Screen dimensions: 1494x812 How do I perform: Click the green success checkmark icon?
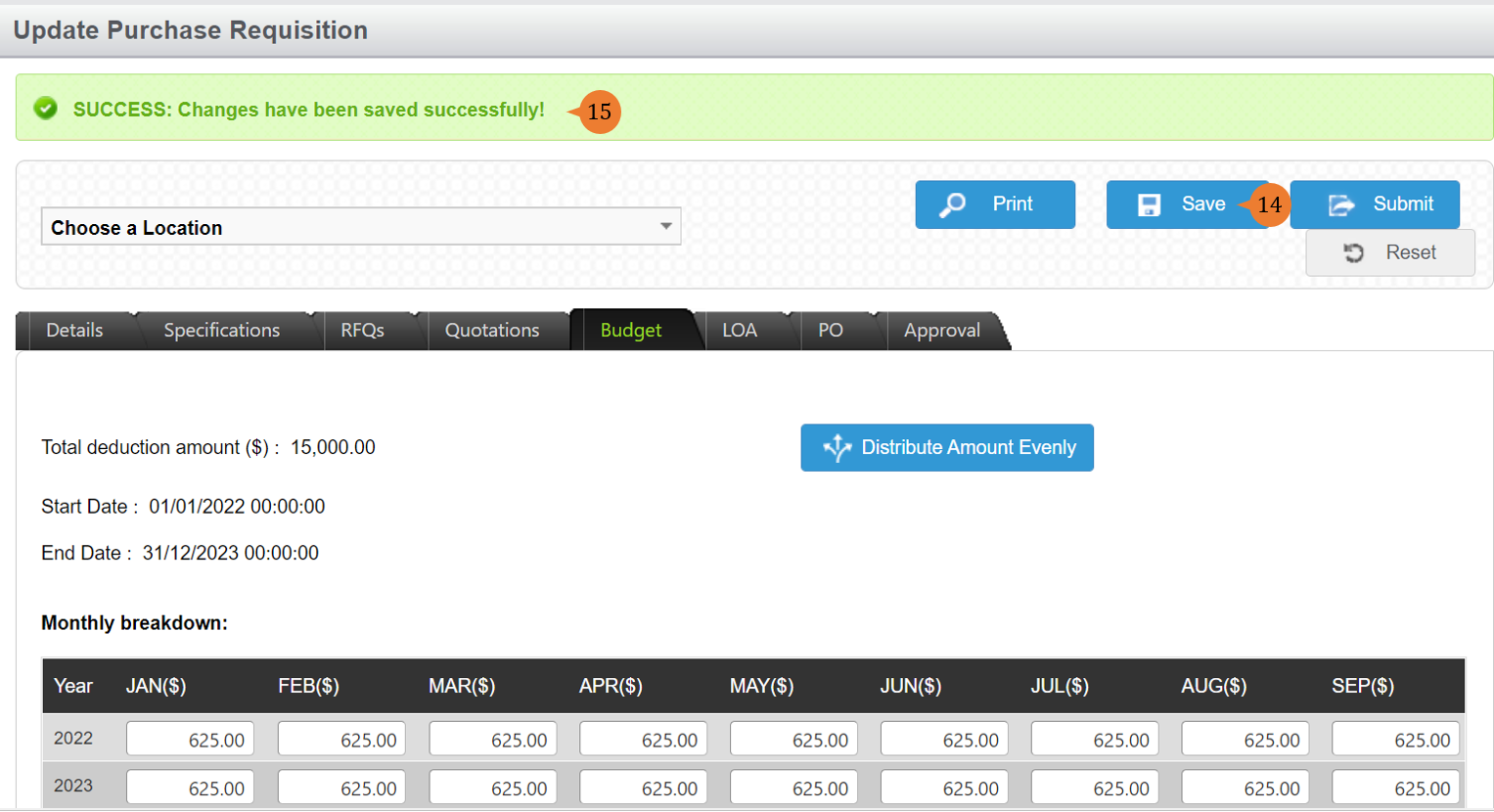click(x=46, y=109)
